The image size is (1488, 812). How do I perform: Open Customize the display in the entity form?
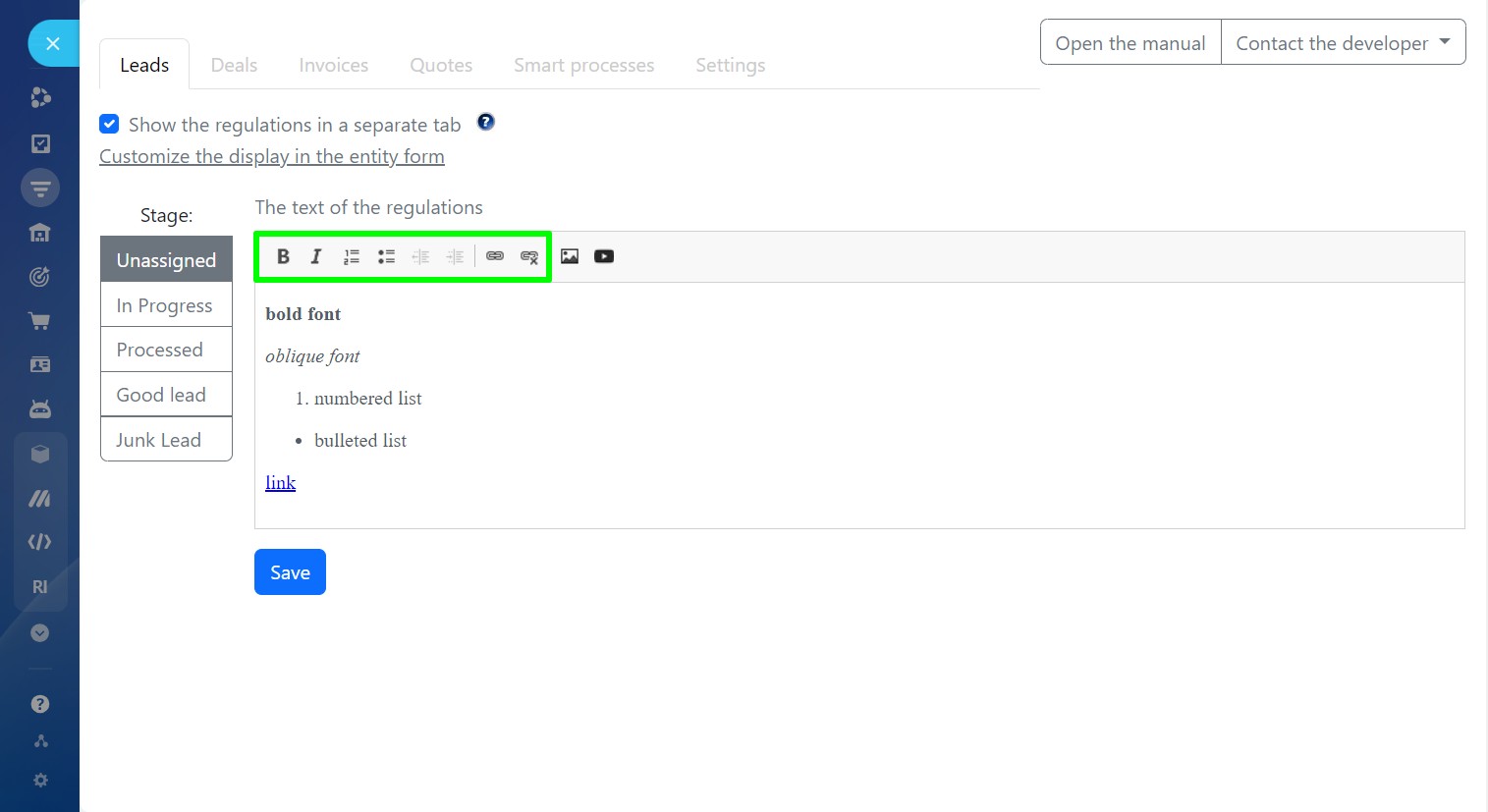tap(272, 157)
